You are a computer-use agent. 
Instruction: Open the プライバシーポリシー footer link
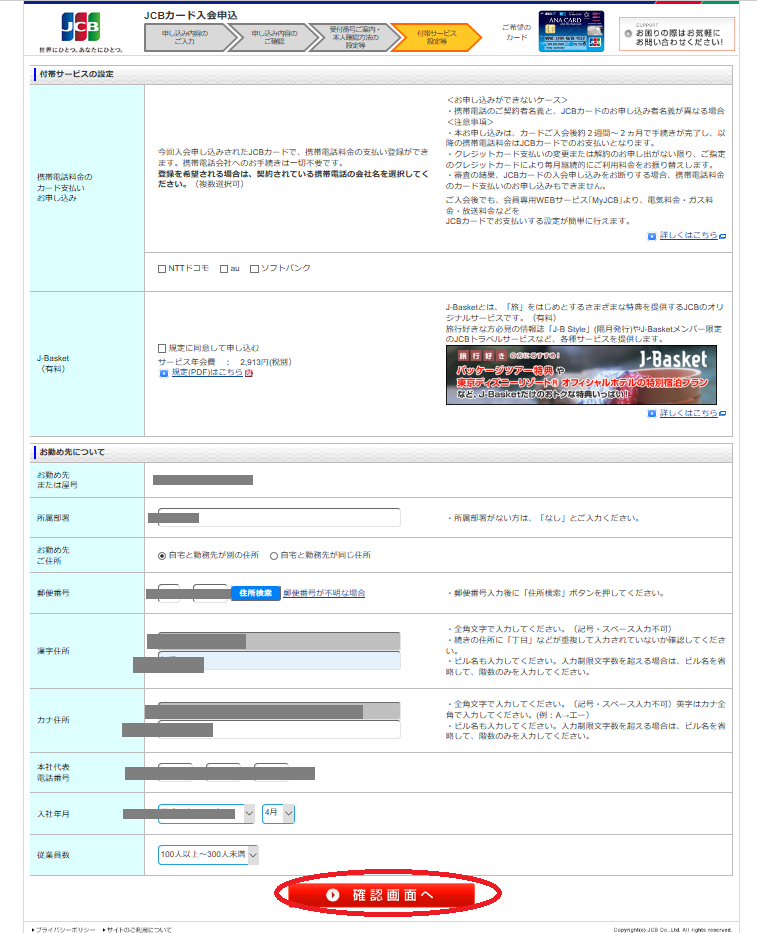point(65,929)
